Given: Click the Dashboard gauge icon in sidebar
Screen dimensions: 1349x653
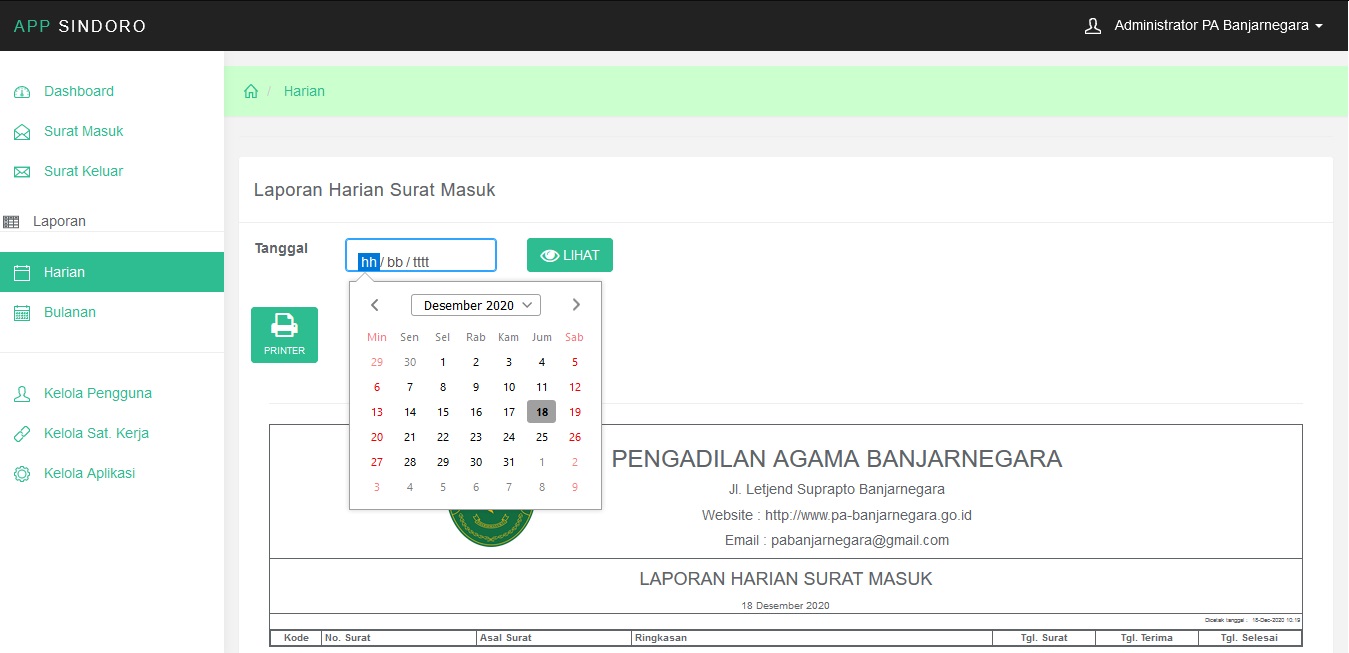Looking at the screenshot, I should tap(22, 92).
